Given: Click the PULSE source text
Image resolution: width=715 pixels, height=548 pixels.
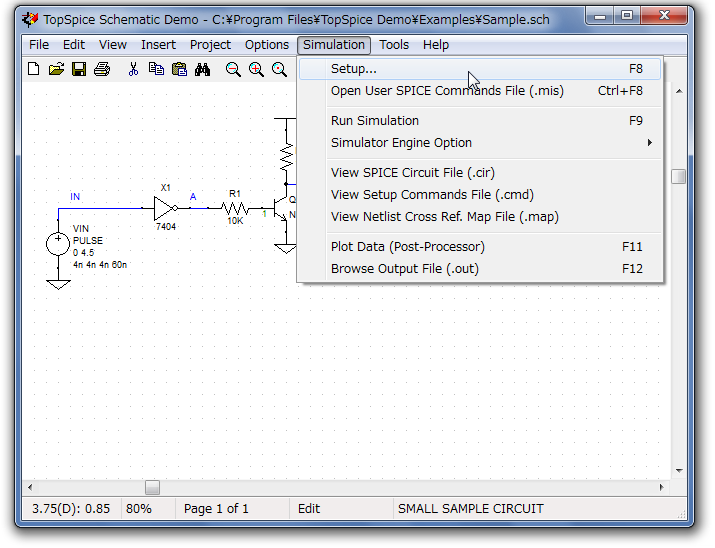Looking at the screenshot, I should click(x=88, y=240).
